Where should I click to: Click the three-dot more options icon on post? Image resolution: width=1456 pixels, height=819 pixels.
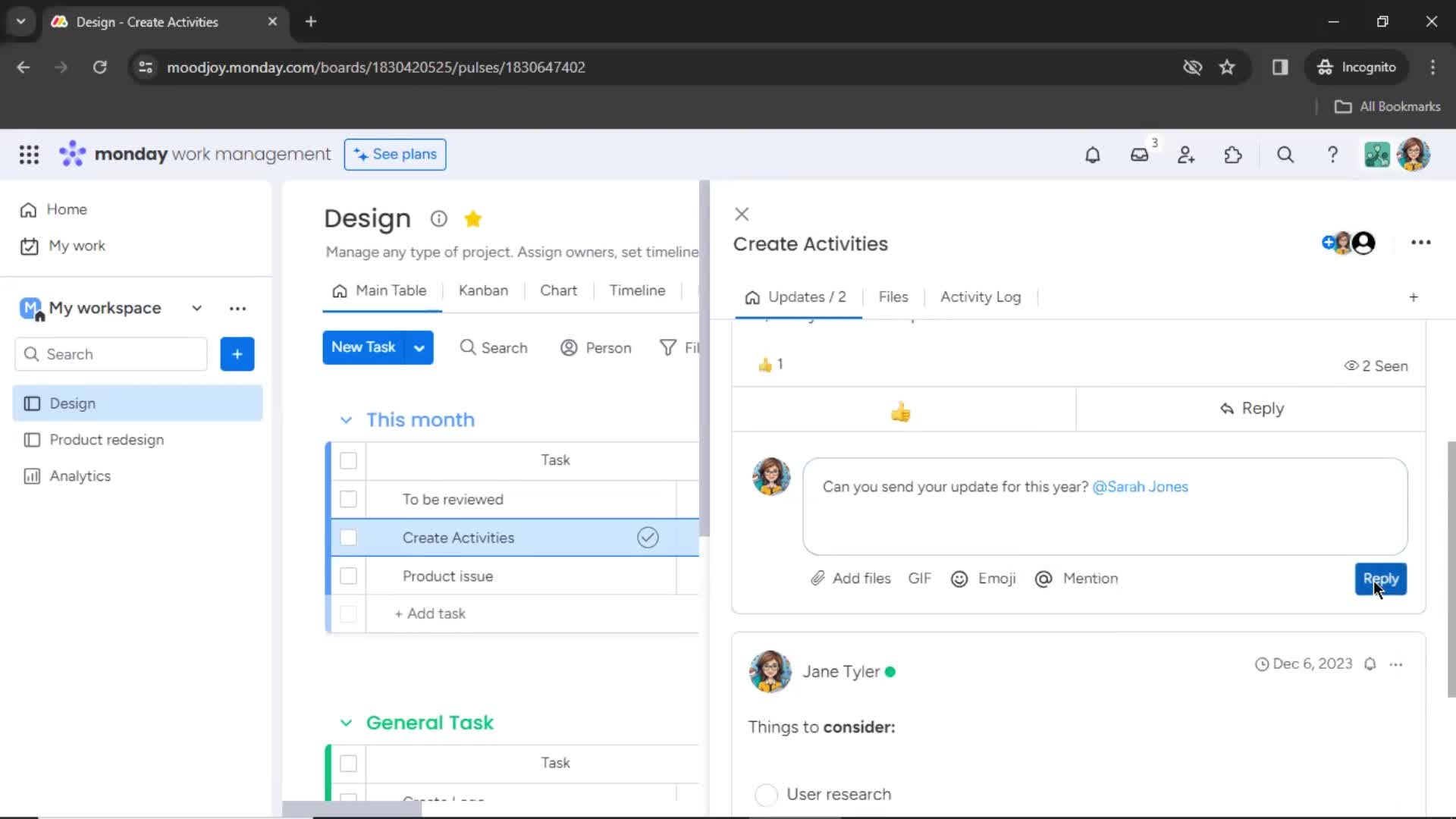1396,664
